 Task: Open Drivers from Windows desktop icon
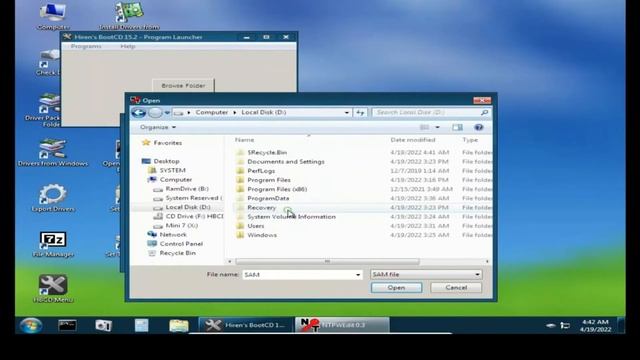coord(53,153)
